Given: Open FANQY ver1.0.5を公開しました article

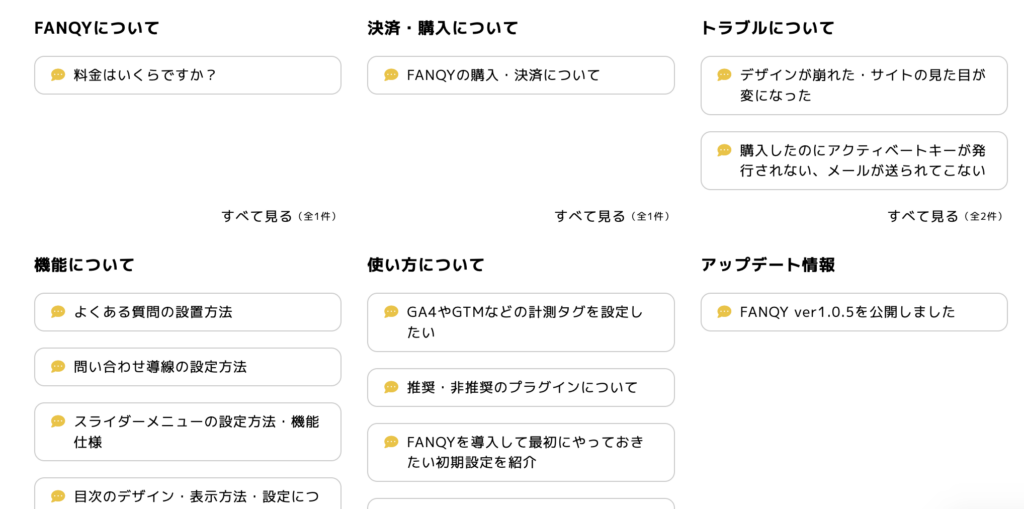Looking at the screenshot, I should [847, 312].
